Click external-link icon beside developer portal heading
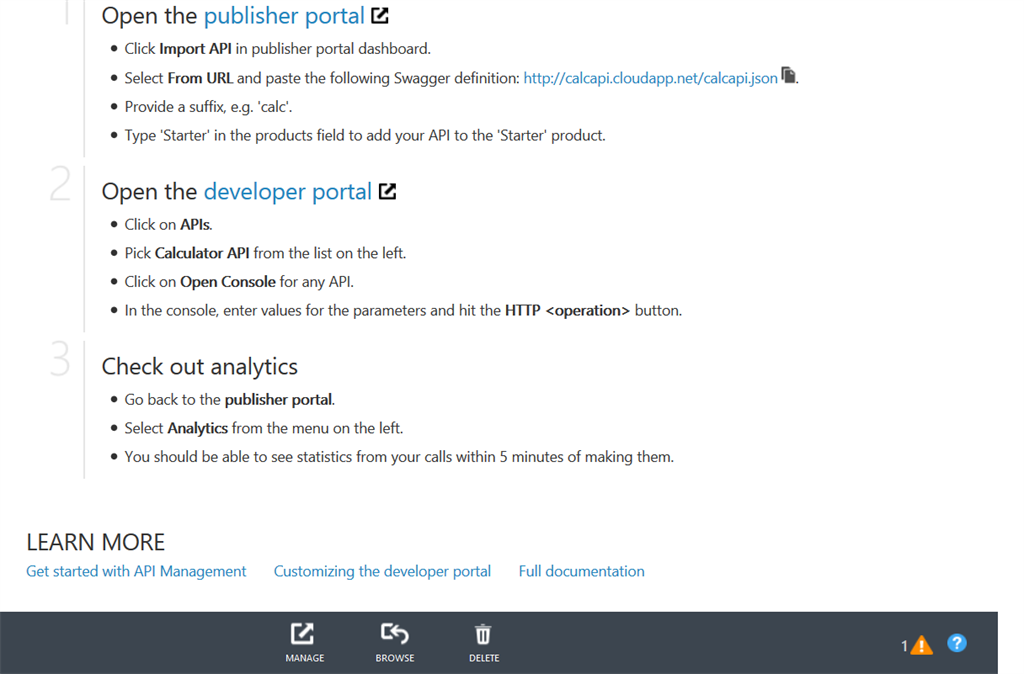This screenshot has width=1024, height=674. (x=387, y=191)
